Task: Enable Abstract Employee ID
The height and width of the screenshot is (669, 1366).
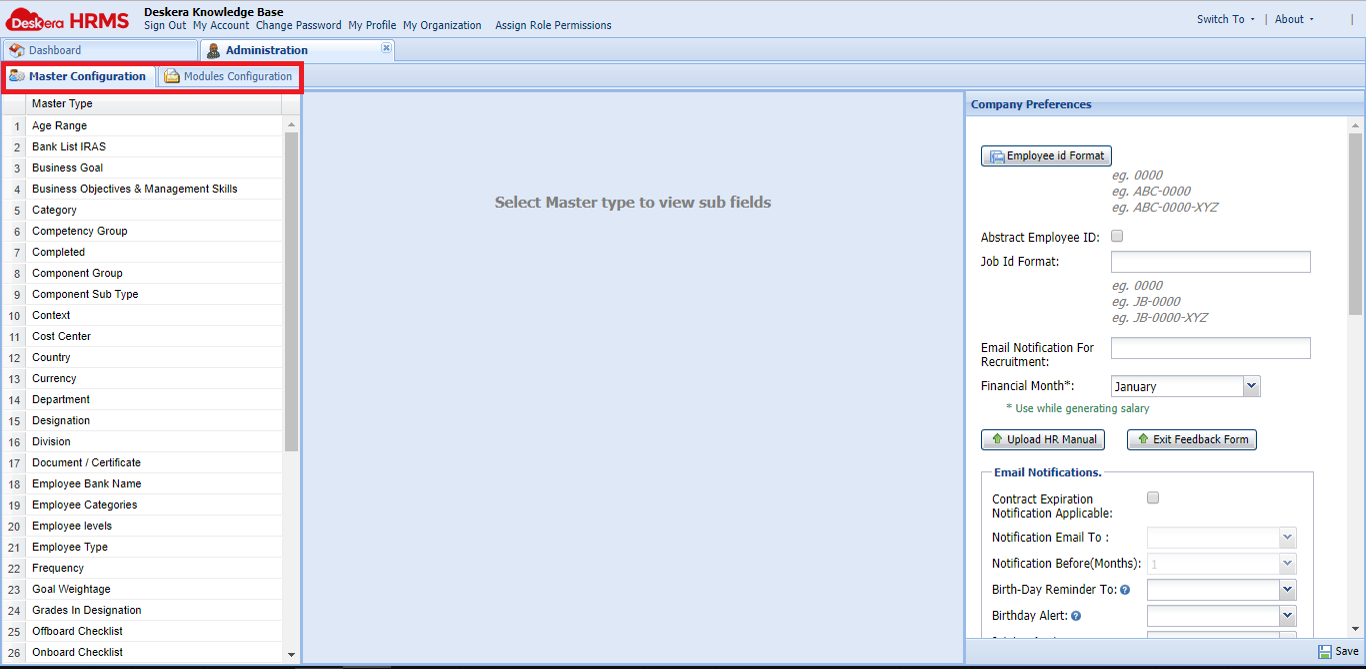Action: [1116, 236]
